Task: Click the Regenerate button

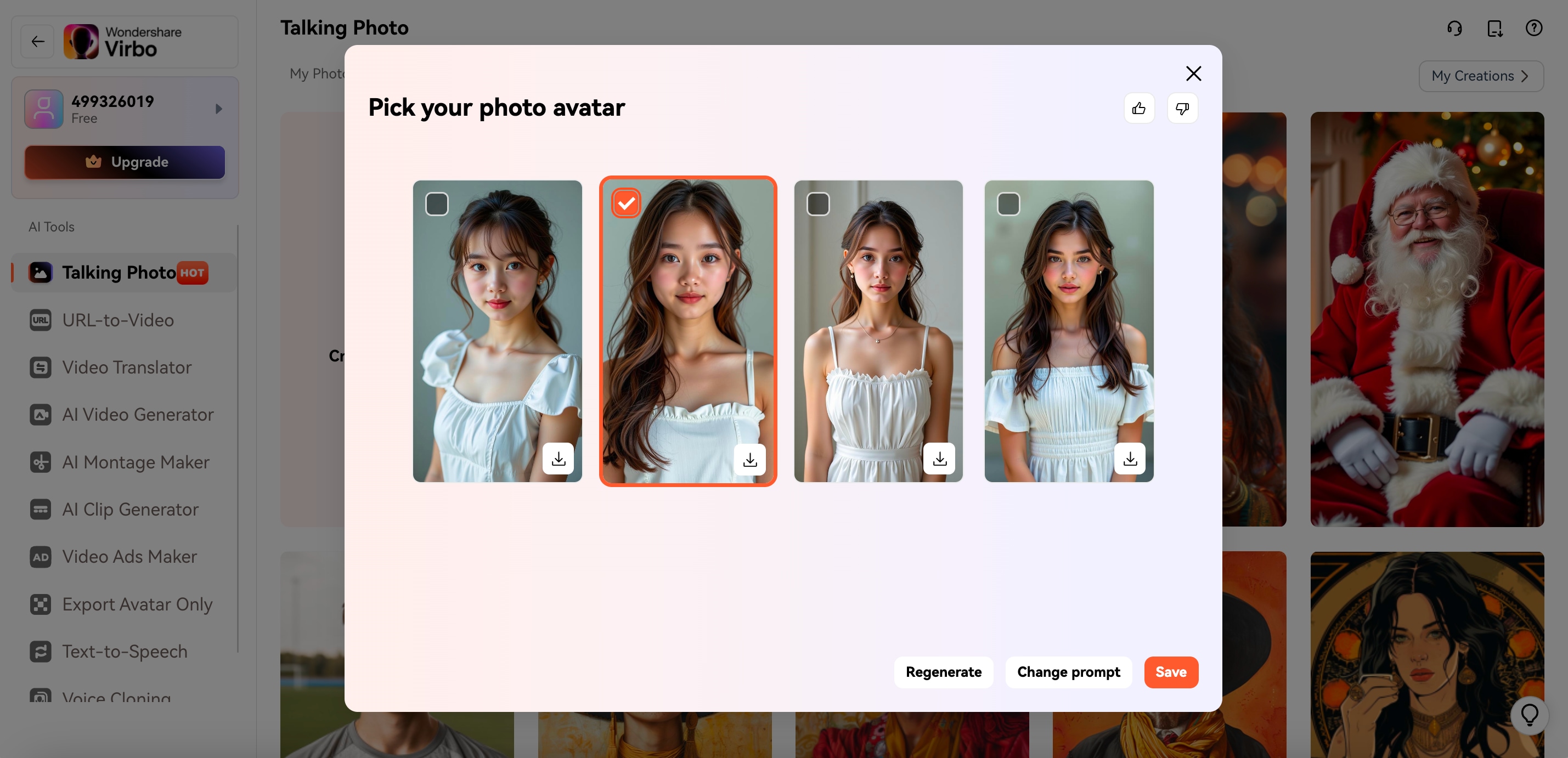Action: [943, 672]
